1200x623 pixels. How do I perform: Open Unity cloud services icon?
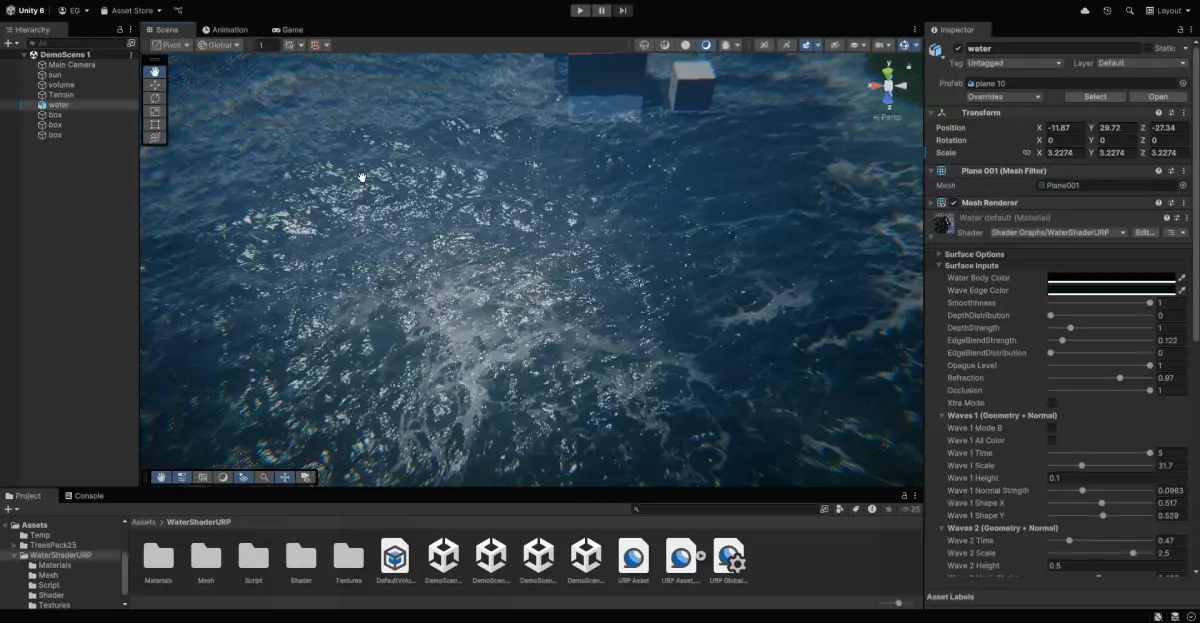[1085, 10]
